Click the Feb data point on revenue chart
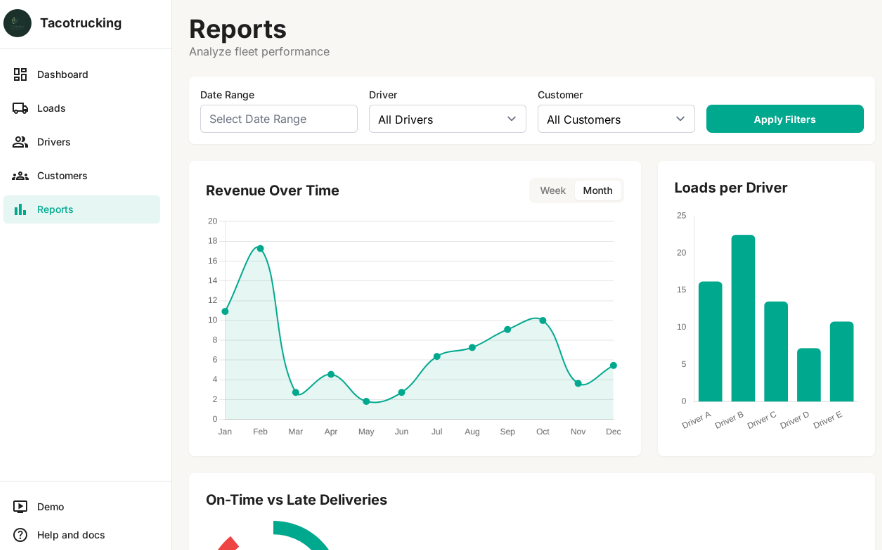Image resolution: width=882 pixels, height=550 pixels. pos(260,248)
